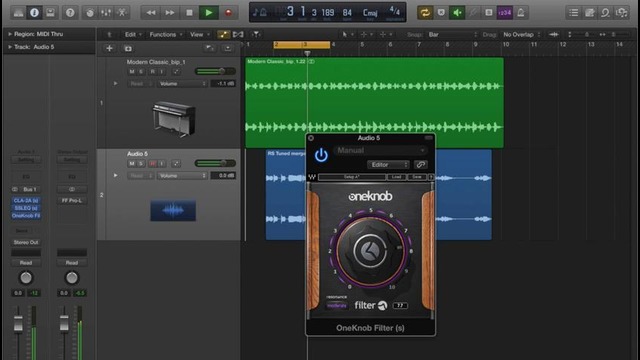Toggle Cycle mode yellow button
This screenshot has width=640, height=360.
click(425, 13)
